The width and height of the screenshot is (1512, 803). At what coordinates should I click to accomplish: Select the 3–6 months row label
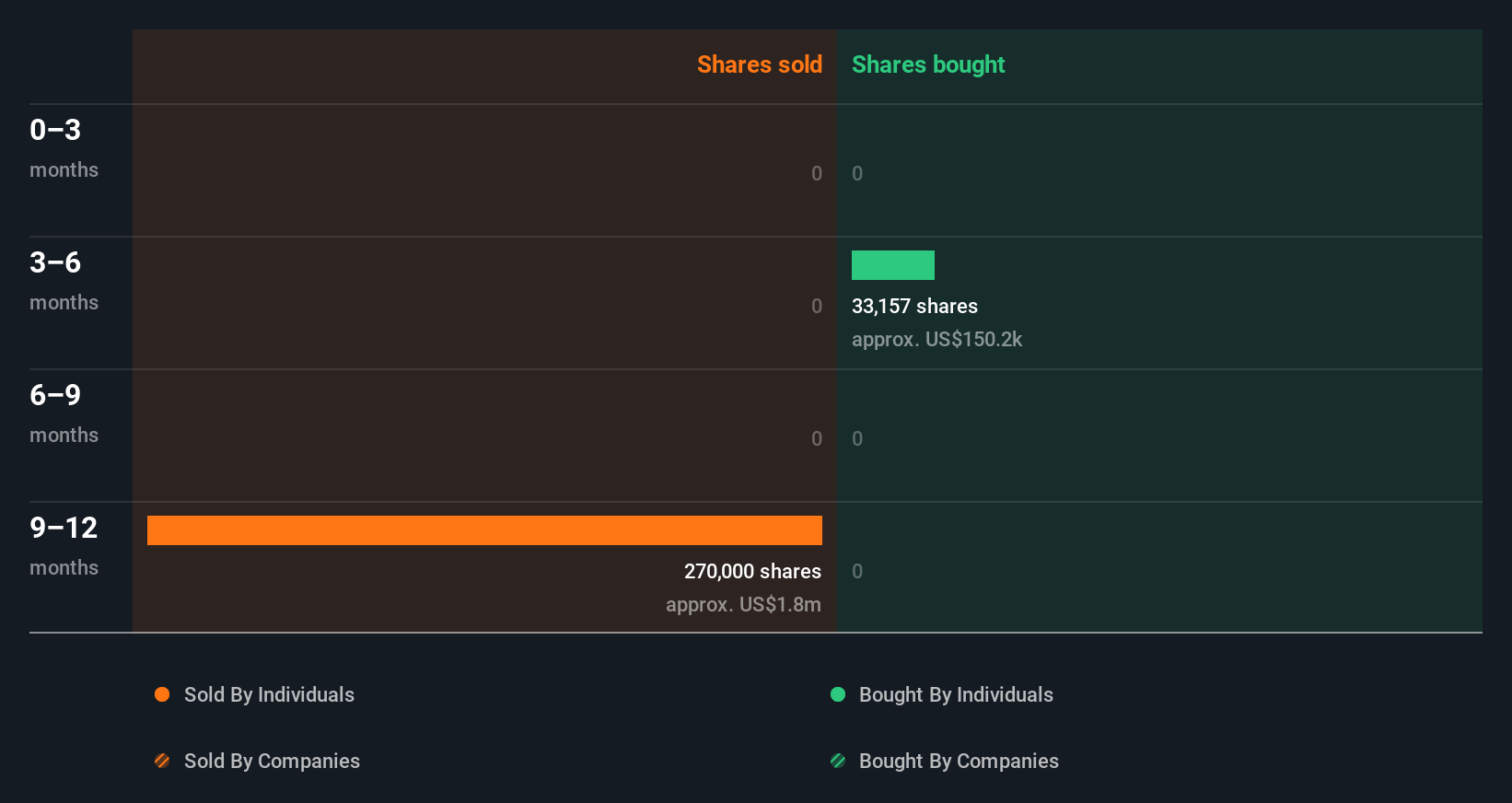64,281
